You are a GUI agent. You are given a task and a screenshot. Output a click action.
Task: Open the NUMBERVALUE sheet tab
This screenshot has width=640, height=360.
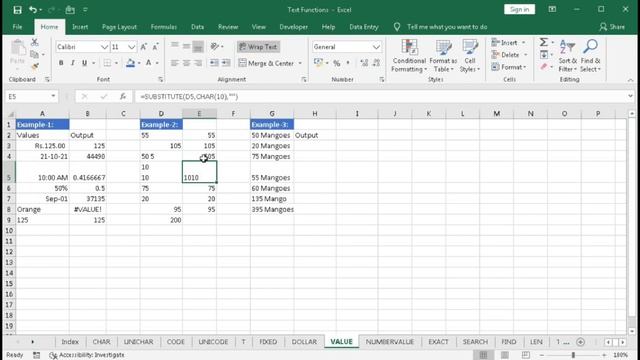pyautogui.click(x=389, y=342)
